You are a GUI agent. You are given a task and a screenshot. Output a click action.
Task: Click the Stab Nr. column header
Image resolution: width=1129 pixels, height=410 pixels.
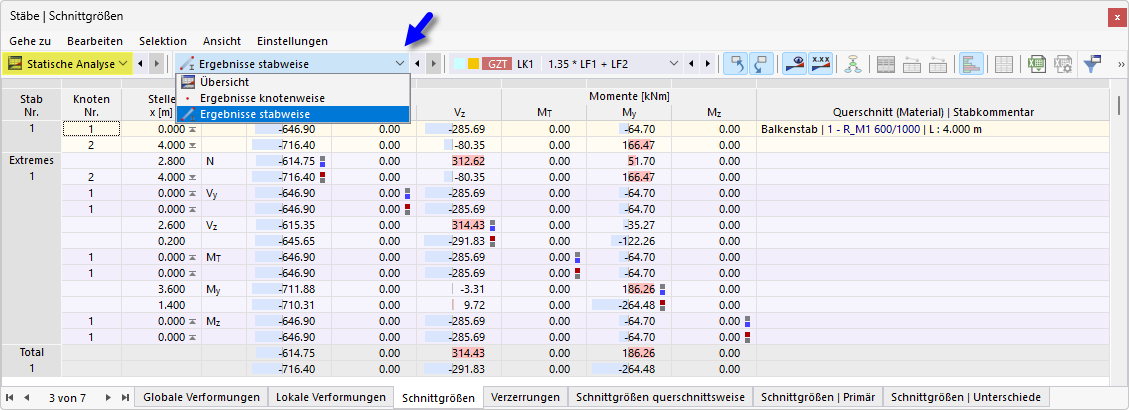(31, 105)
